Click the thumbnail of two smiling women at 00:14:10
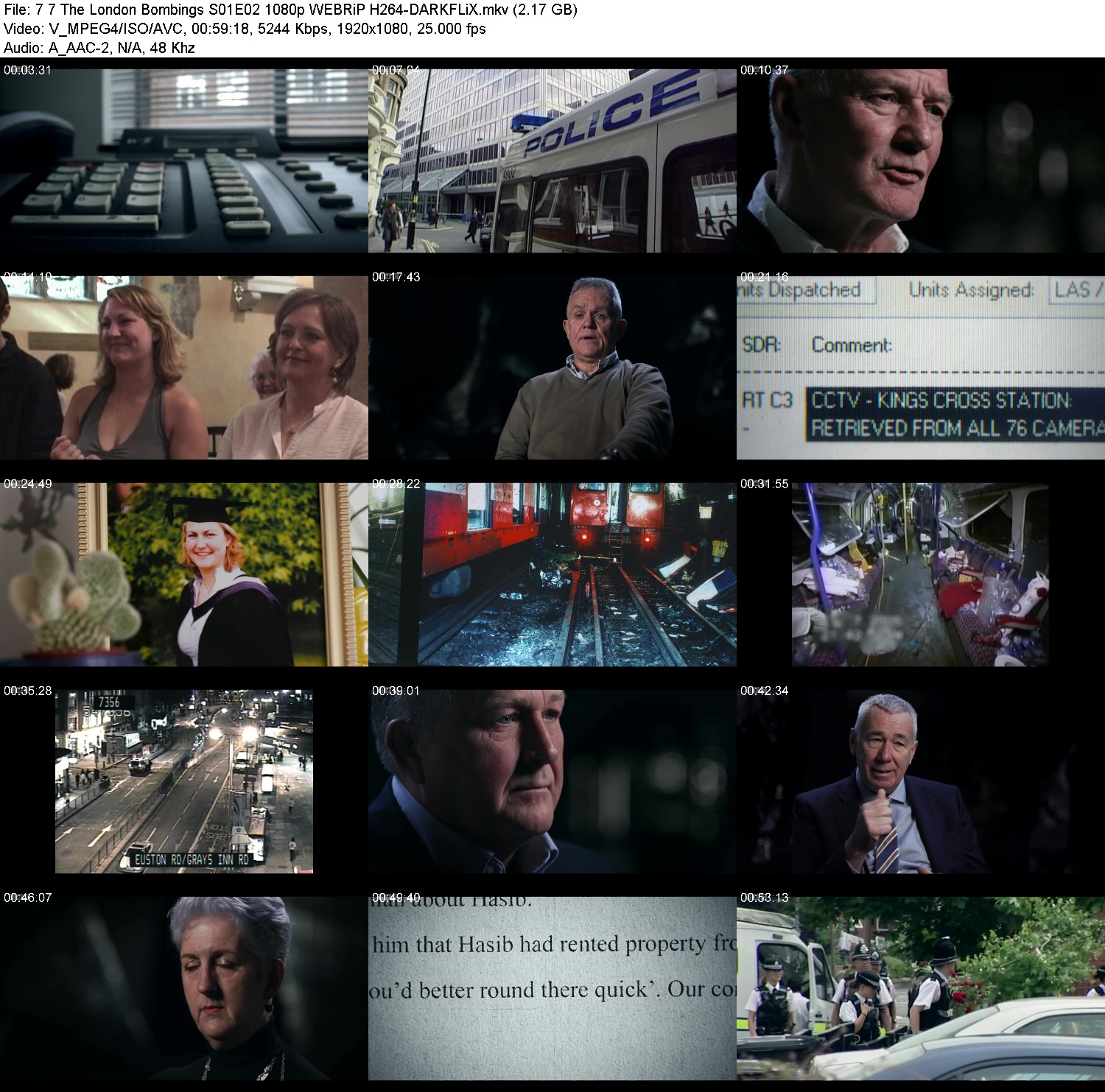The image size is (1105, 1092). coord(184,368)
